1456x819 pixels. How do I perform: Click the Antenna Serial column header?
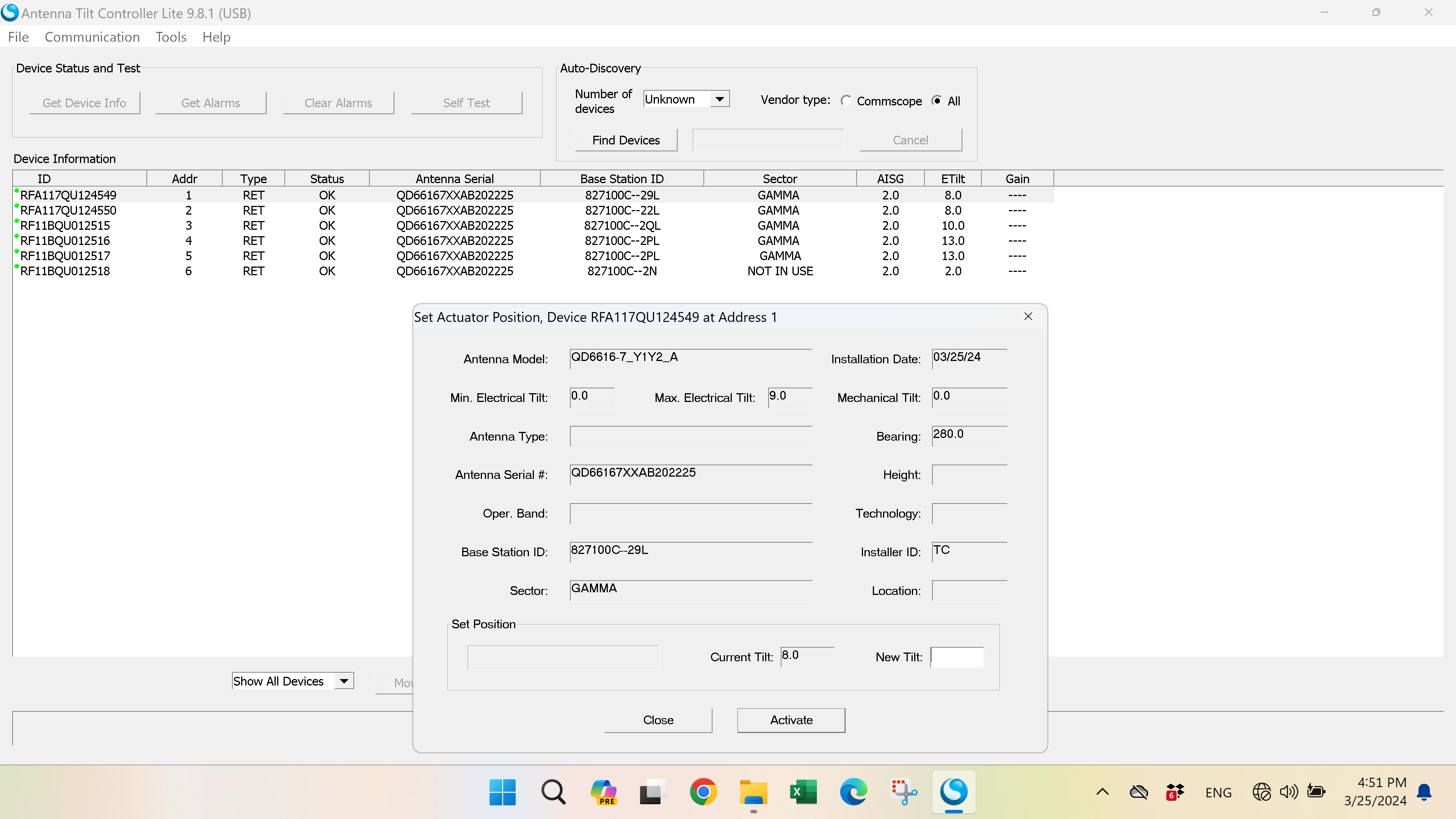(x=455, y=179)
